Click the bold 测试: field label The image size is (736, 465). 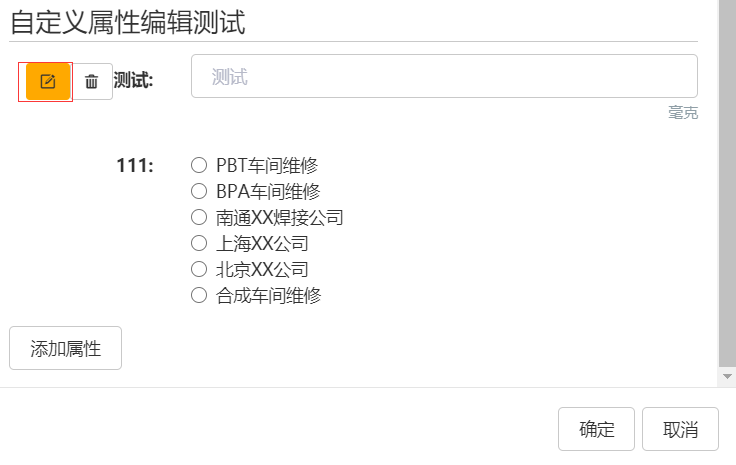coord(133,80)
